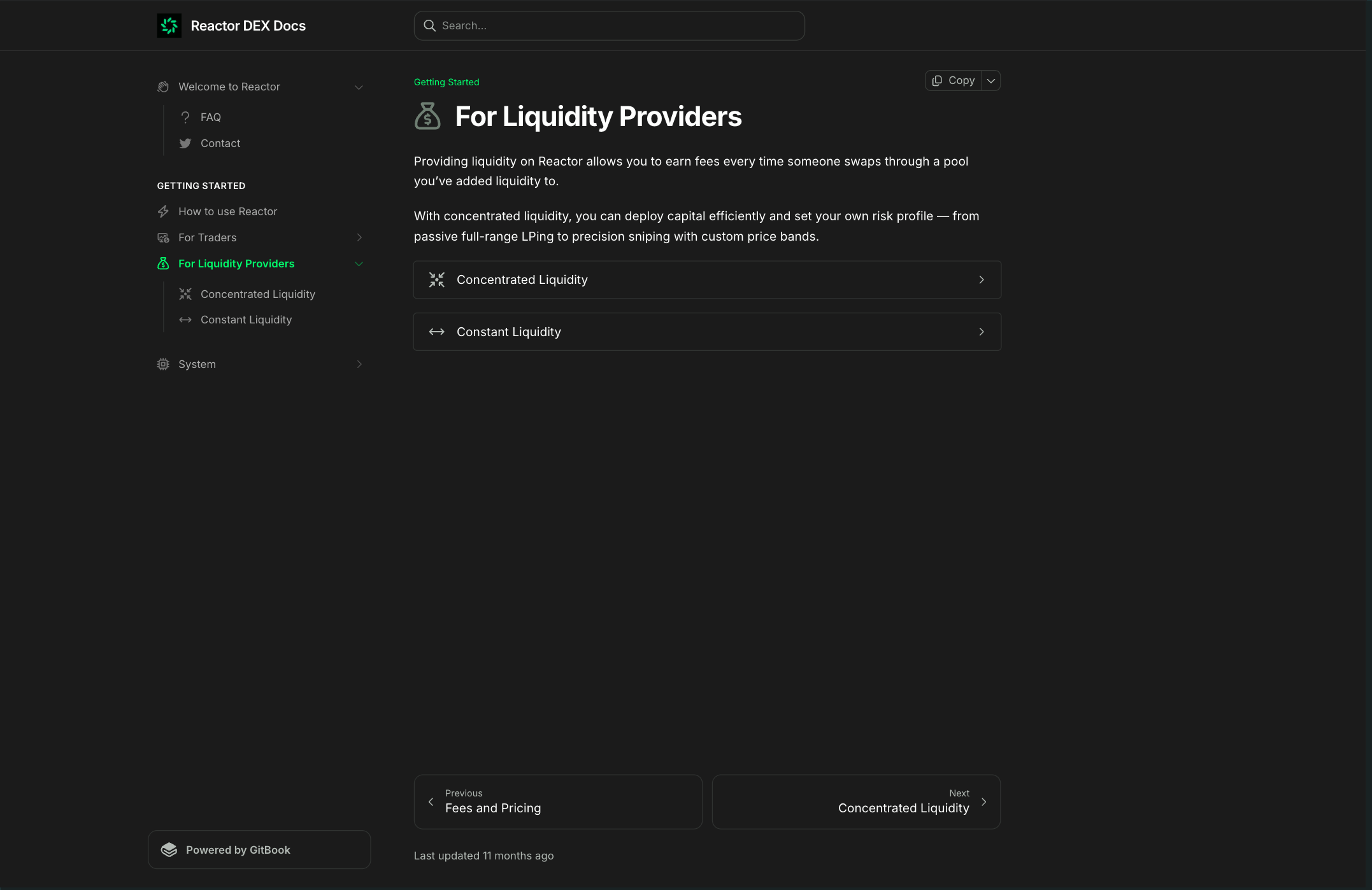1372x890 pixels.
Task: Click the Copy button
Action: coord(954,81)
